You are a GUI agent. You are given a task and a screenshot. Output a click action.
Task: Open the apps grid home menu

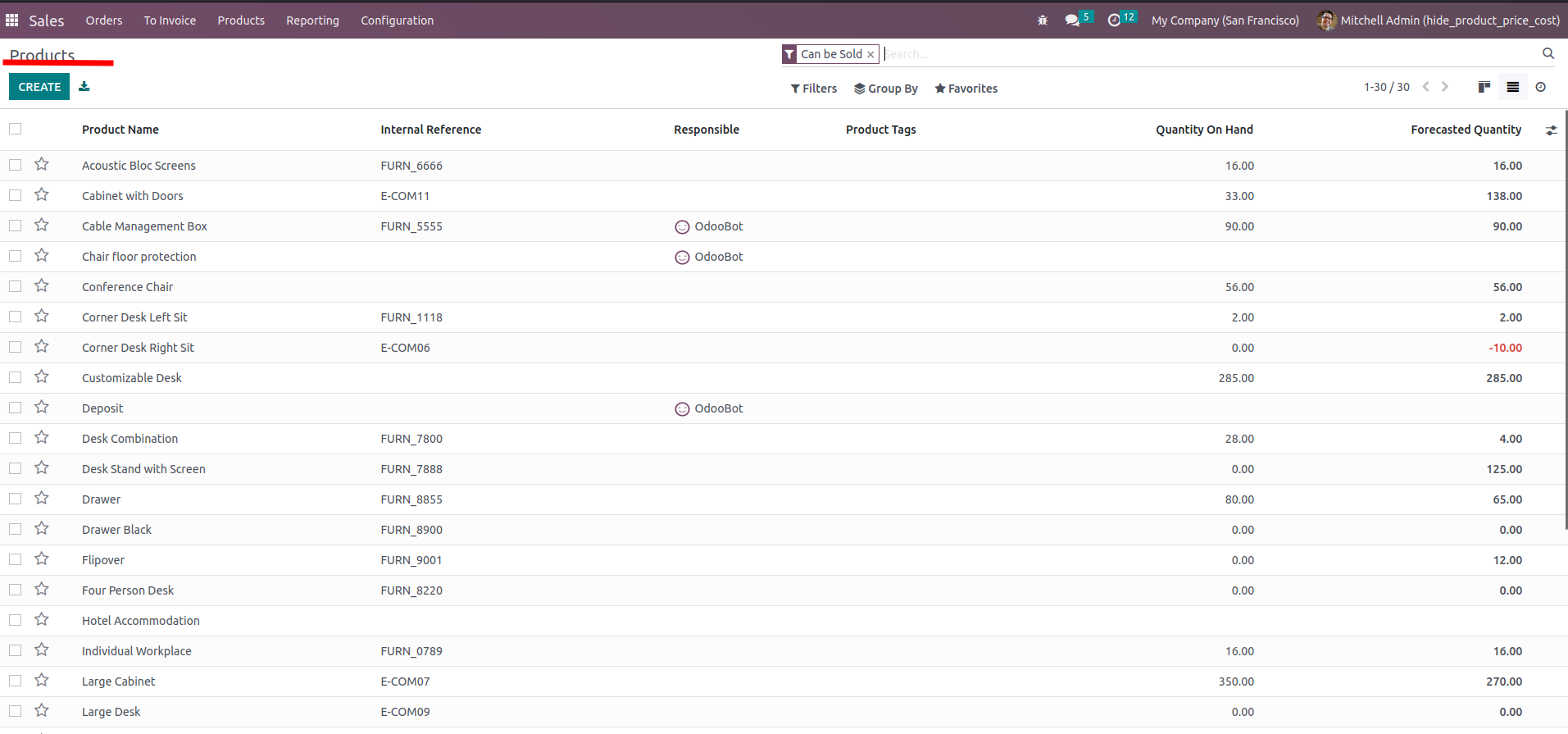[11, 20]
